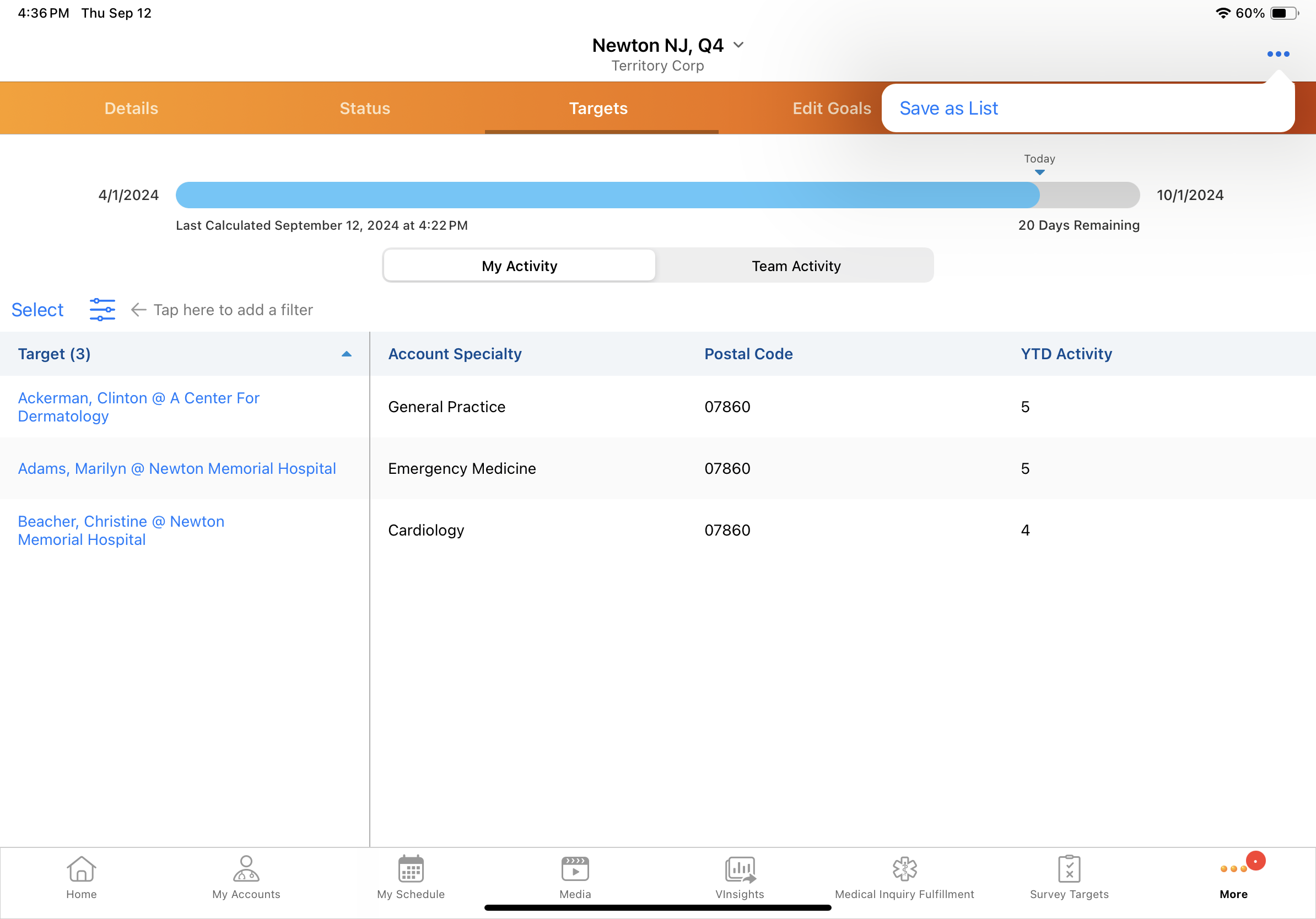Tap the More tab with red badge

[1234, 877]
